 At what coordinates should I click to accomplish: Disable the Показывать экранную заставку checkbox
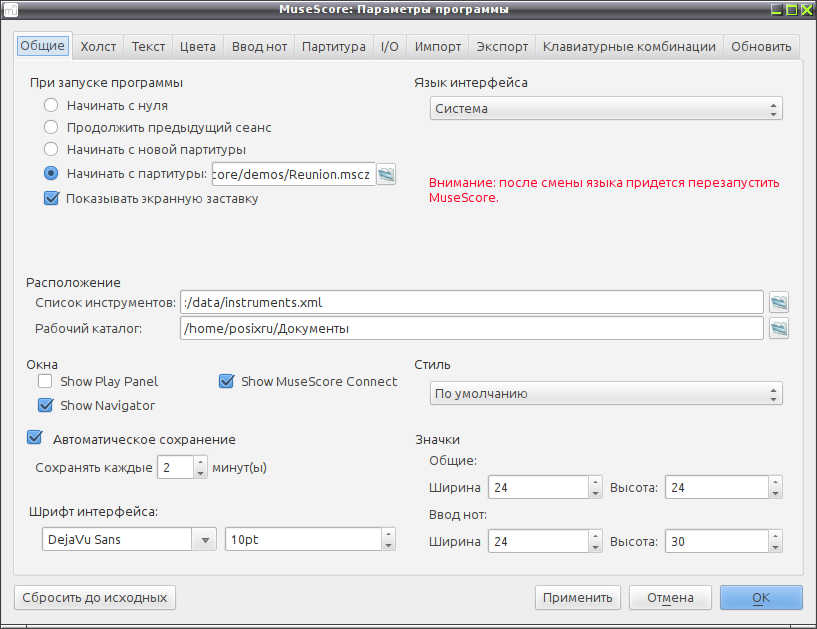point(51,198)
